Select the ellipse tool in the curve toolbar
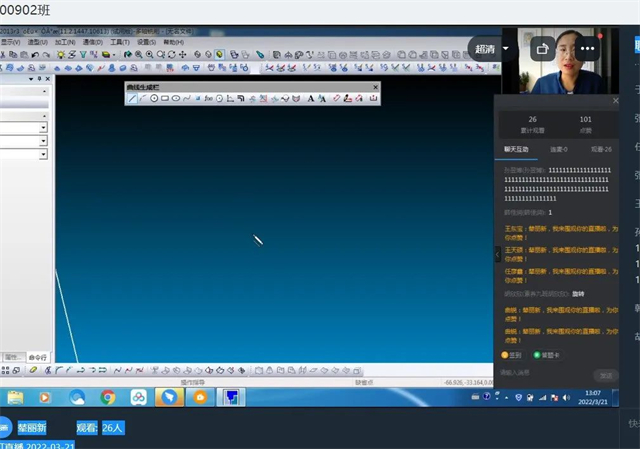Image resolution: width=640 pixels, height=449 pixels. 176,98
